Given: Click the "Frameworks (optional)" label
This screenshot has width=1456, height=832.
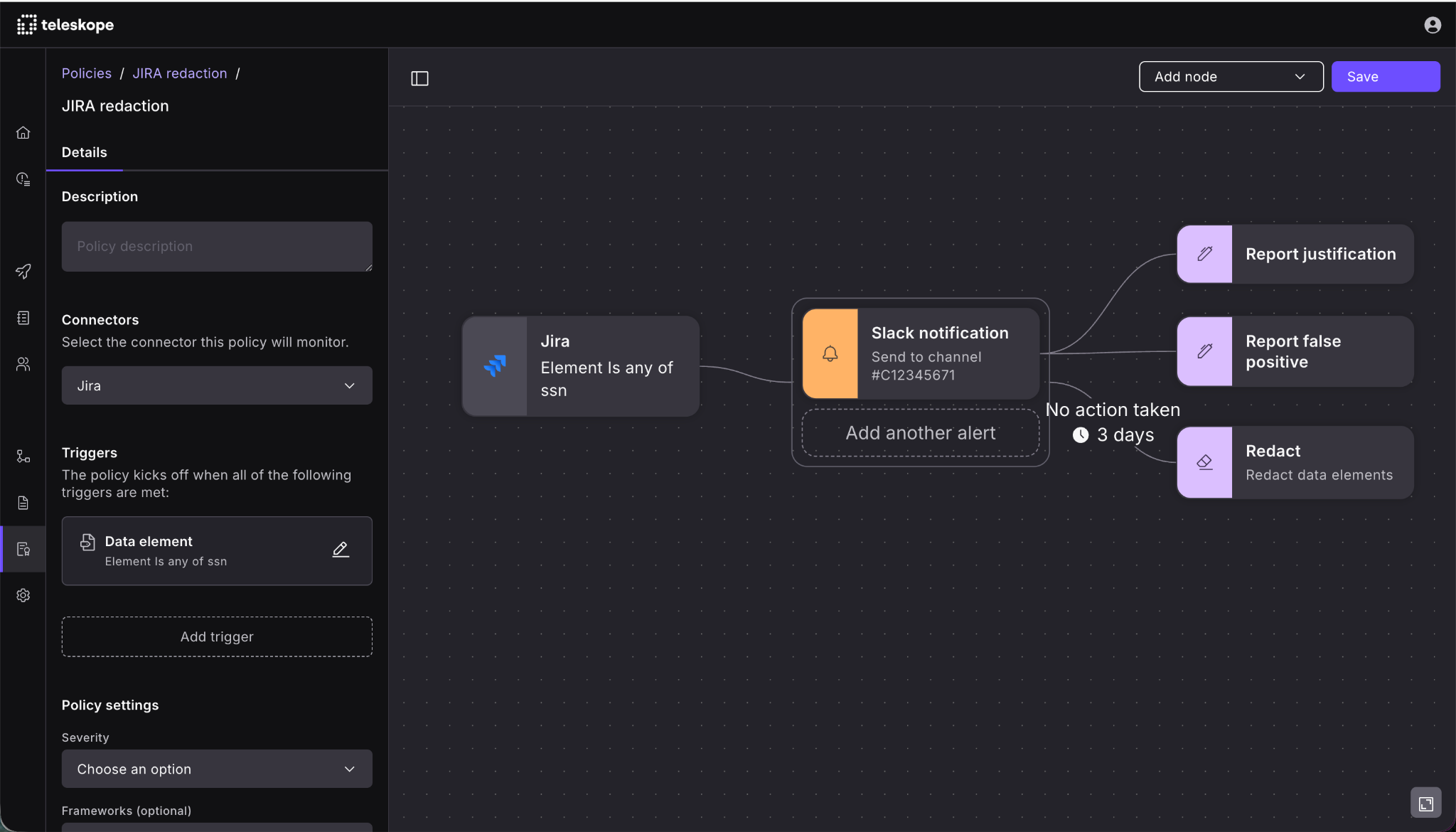Looking at the screenshot, I should click(x=127, y=811).
